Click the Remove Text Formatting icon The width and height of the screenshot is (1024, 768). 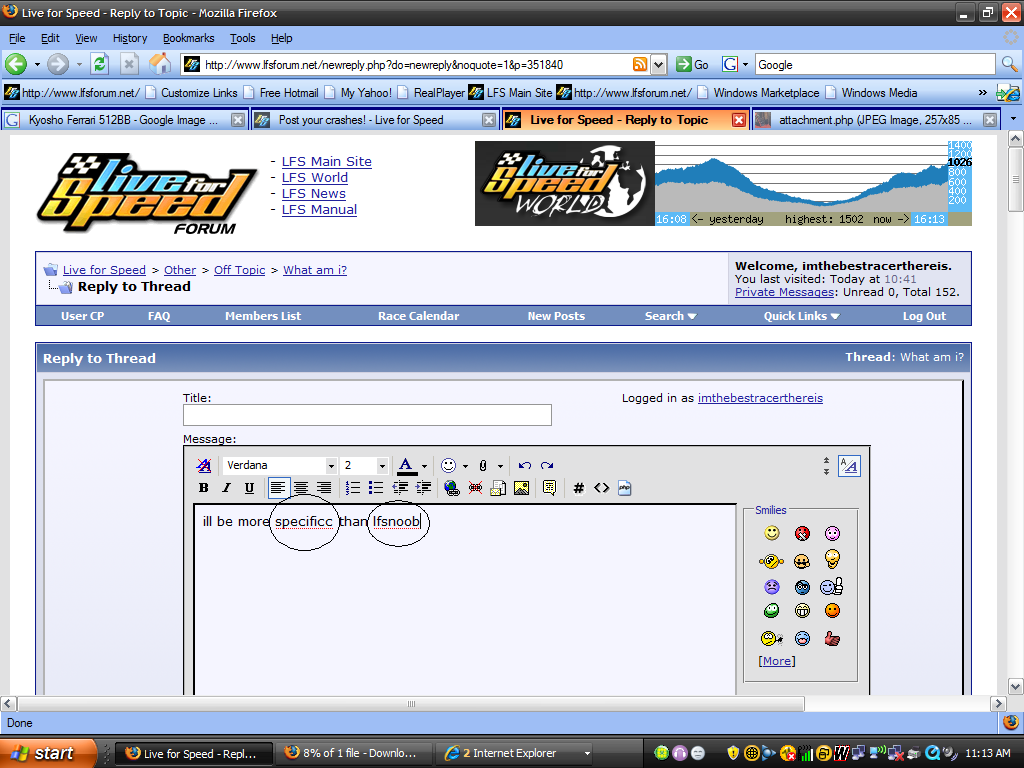pos(203,466)
